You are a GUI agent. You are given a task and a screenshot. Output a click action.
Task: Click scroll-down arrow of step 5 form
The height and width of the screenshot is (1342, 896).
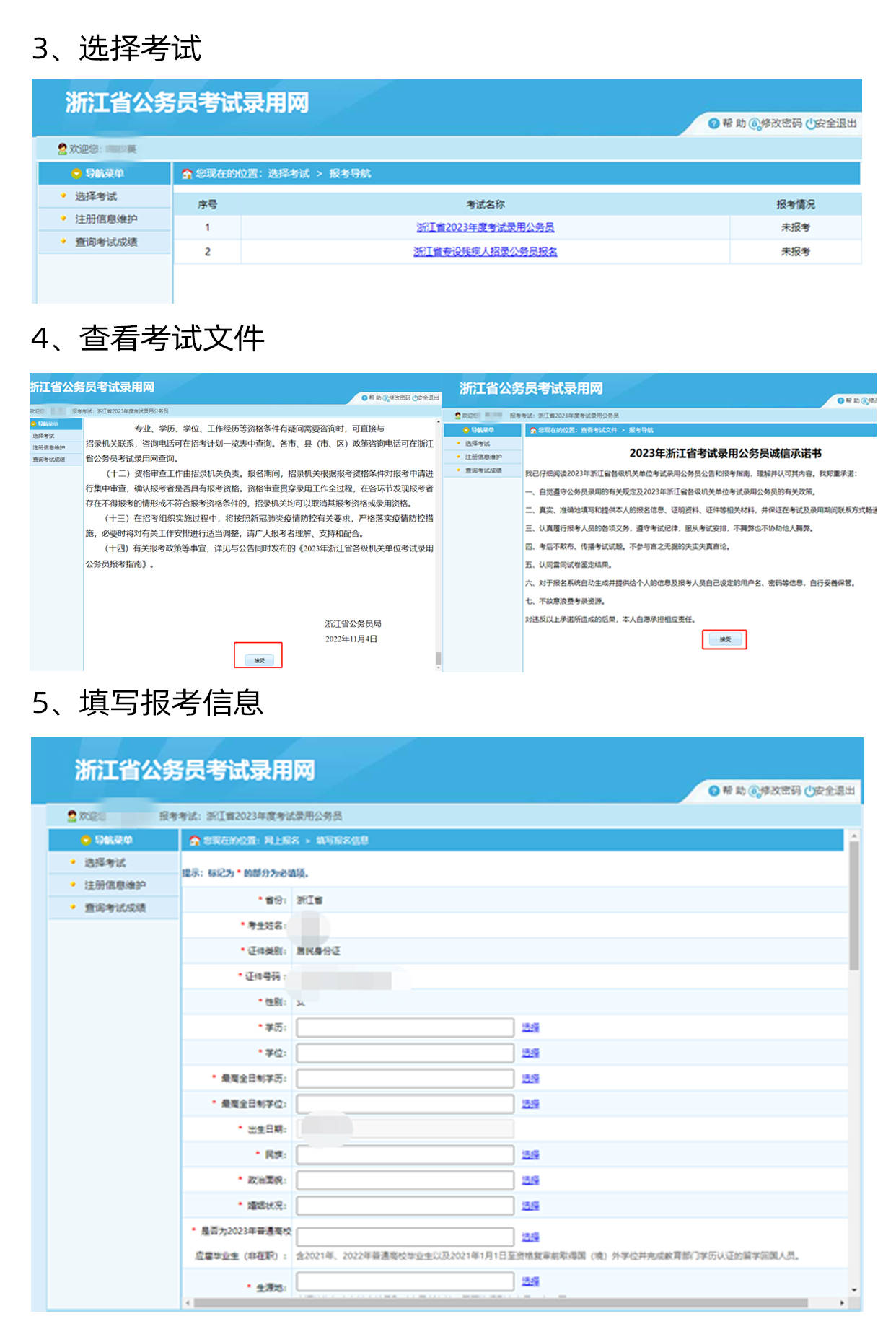click(854, 1290)
